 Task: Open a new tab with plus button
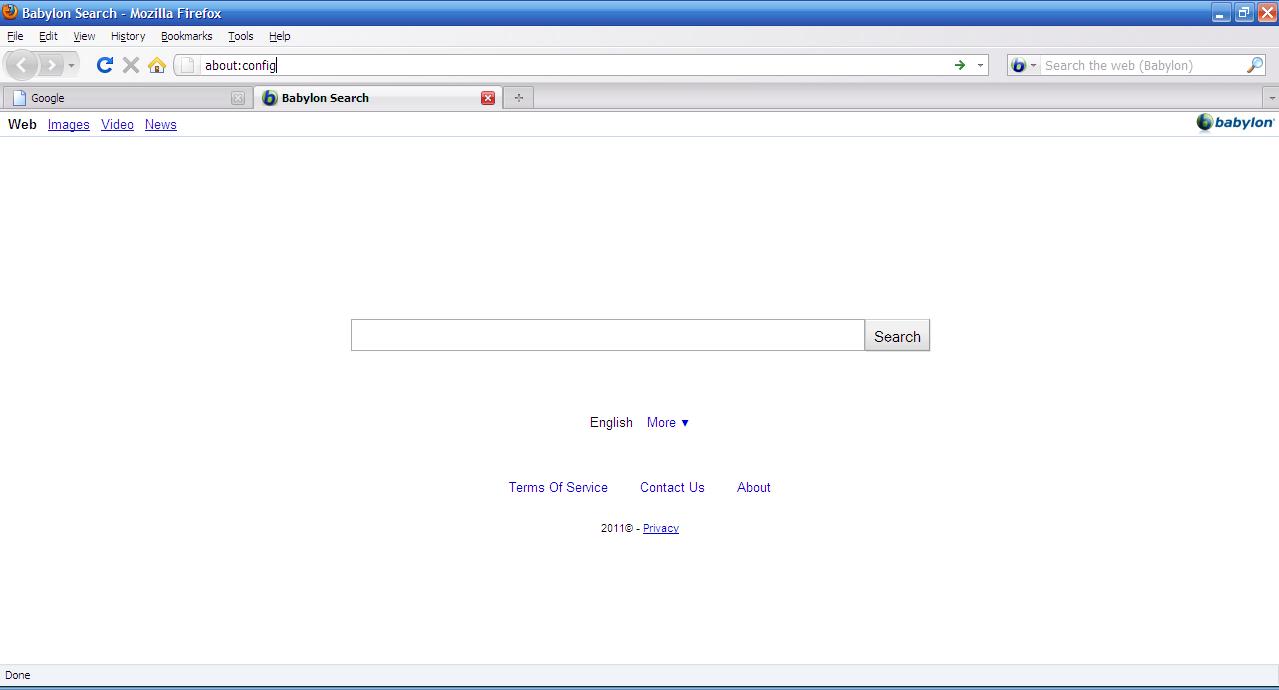tap(518, 98)
